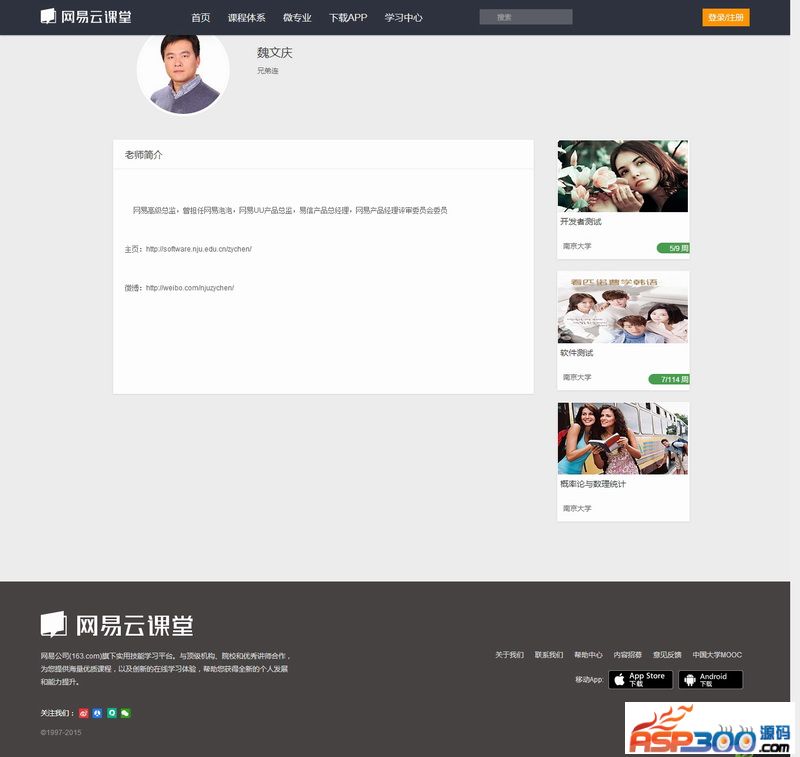Screen dimensions: 800x757
Task: Click the Android 下载 button
Action: tap(710, 679)
